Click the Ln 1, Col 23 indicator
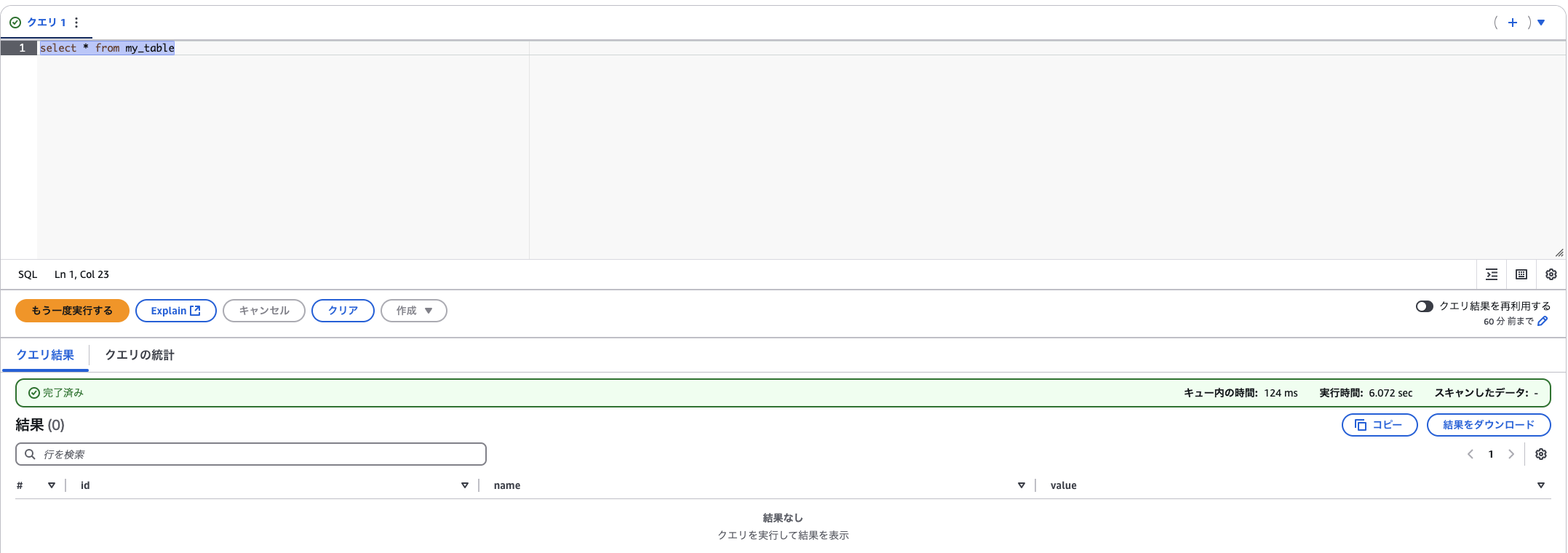Image resolution: width=1568 pixels, height=553 pixels. tap(81, 274)
